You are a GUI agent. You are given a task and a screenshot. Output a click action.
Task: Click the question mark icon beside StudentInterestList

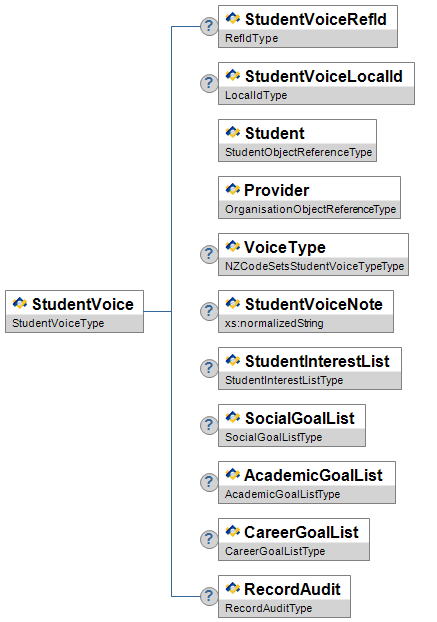tap(209, 368)
